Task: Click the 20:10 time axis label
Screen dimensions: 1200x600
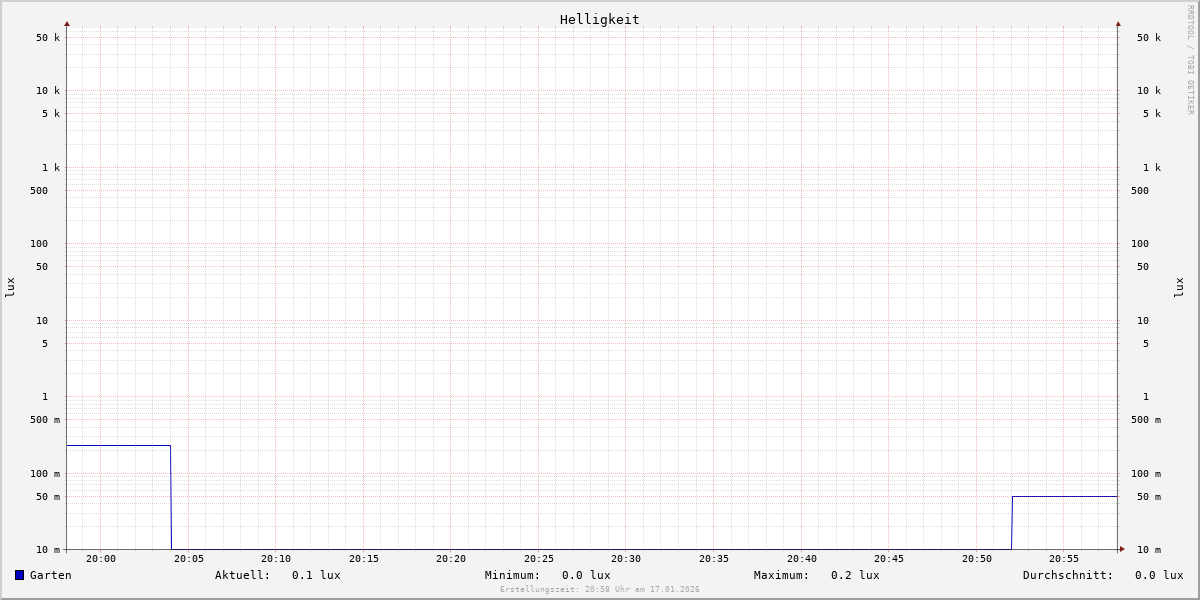Action: click(276, 559)
